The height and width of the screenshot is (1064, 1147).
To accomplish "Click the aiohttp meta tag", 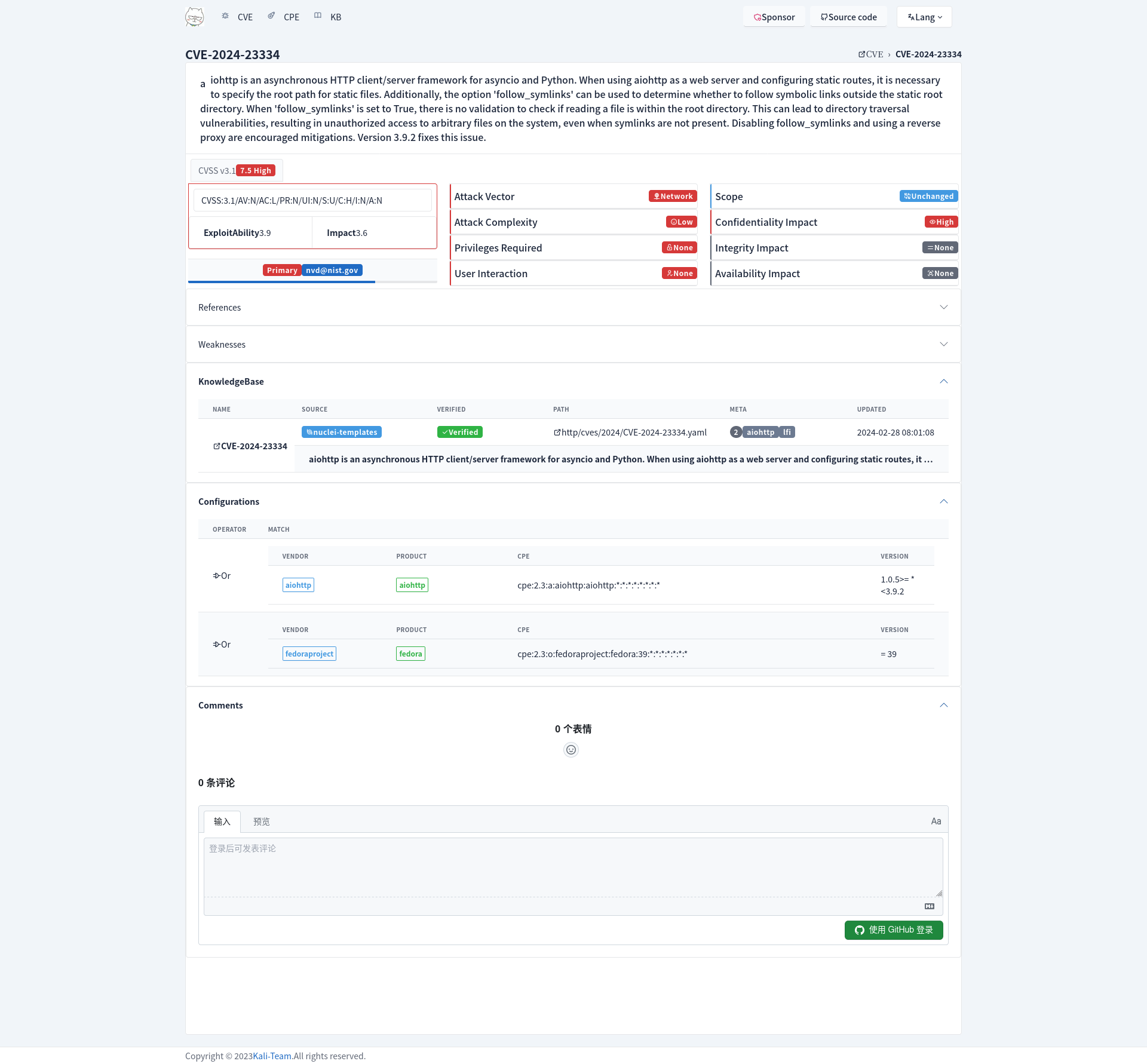I will [x=760, y=432].
